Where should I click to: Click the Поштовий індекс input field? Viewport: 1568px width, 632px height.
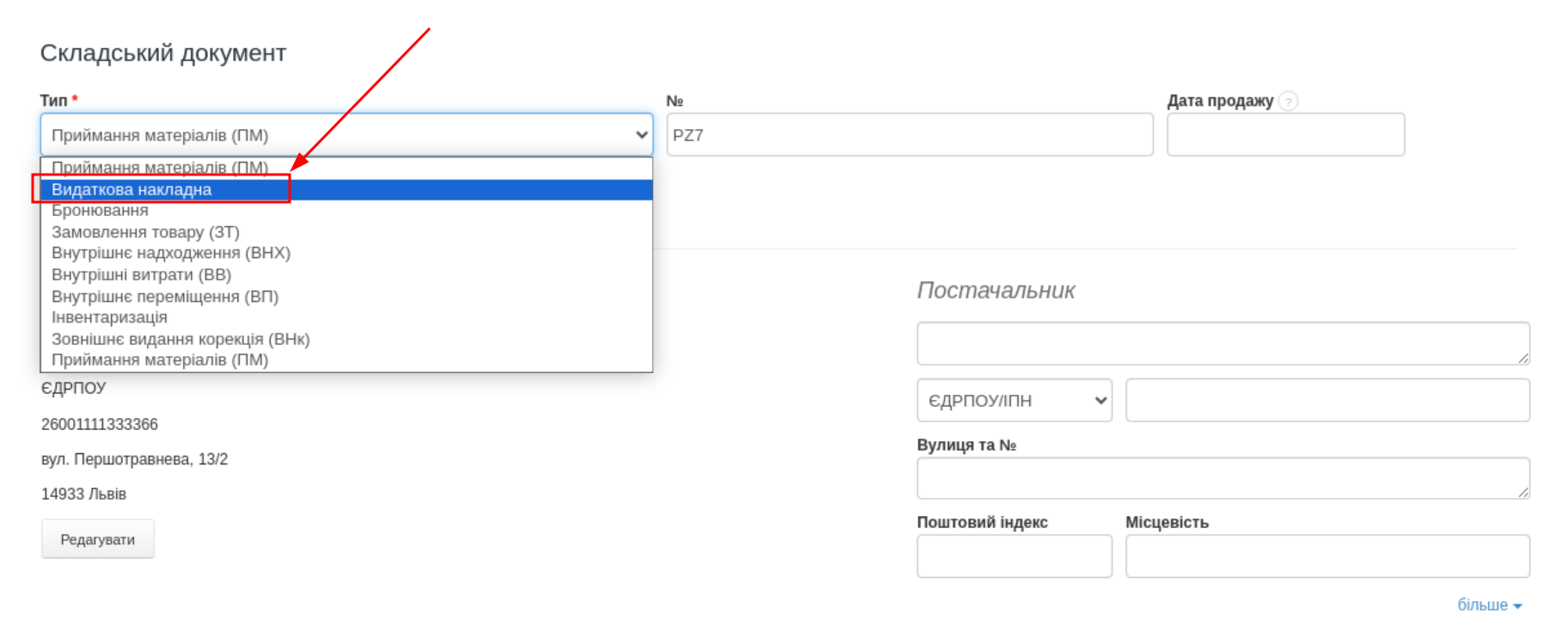(1014, 556)
